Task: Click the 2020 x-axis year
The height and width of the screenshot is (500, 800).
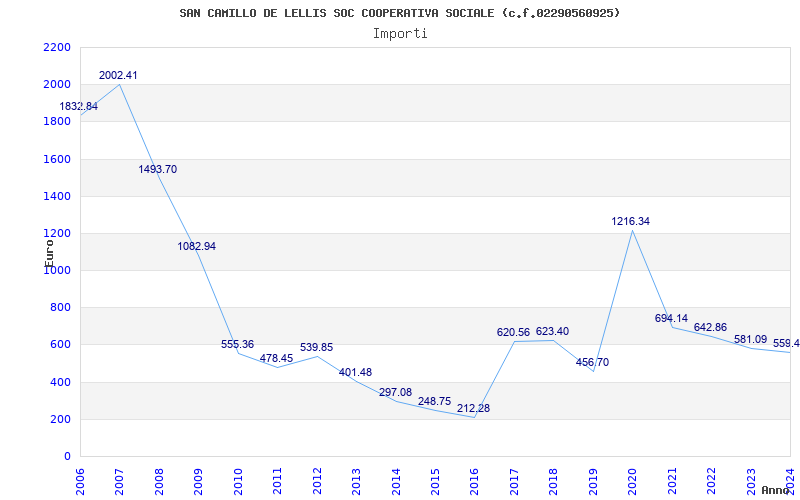Action: pyautogui.click(x=633, y=482)
